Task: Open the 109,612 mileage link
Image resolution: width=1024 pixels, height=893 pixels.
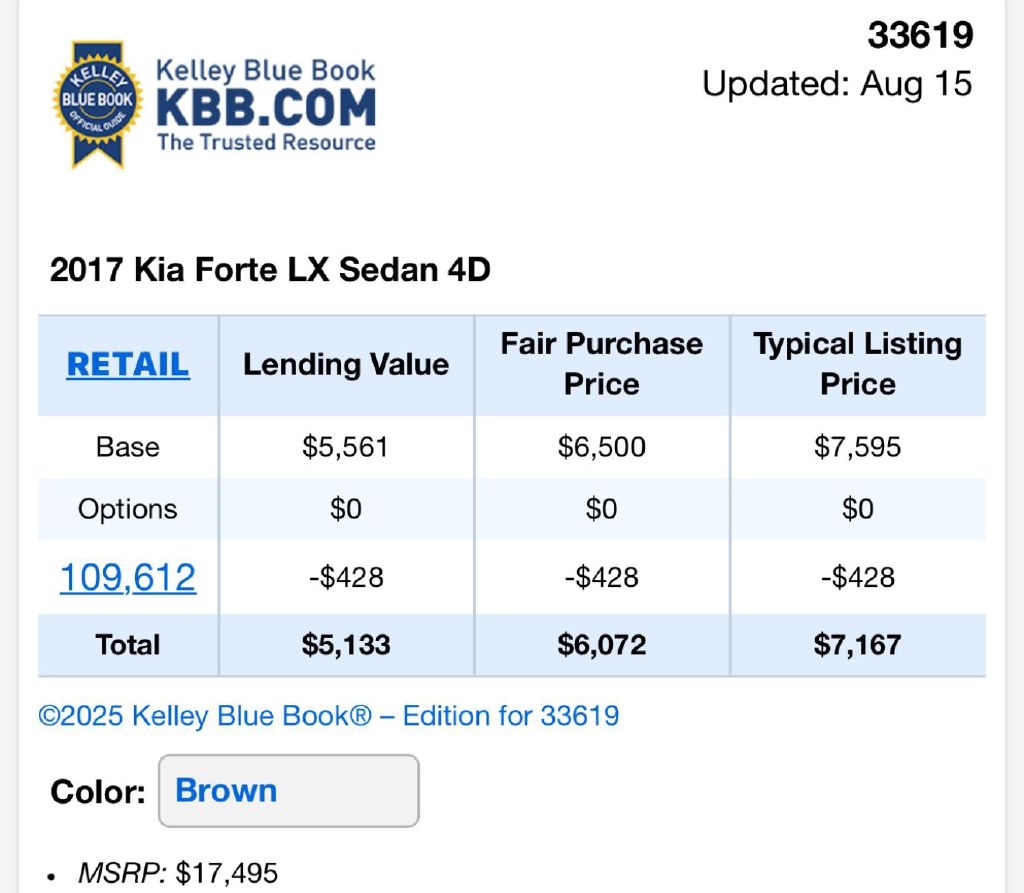Action: pos(128,577)
